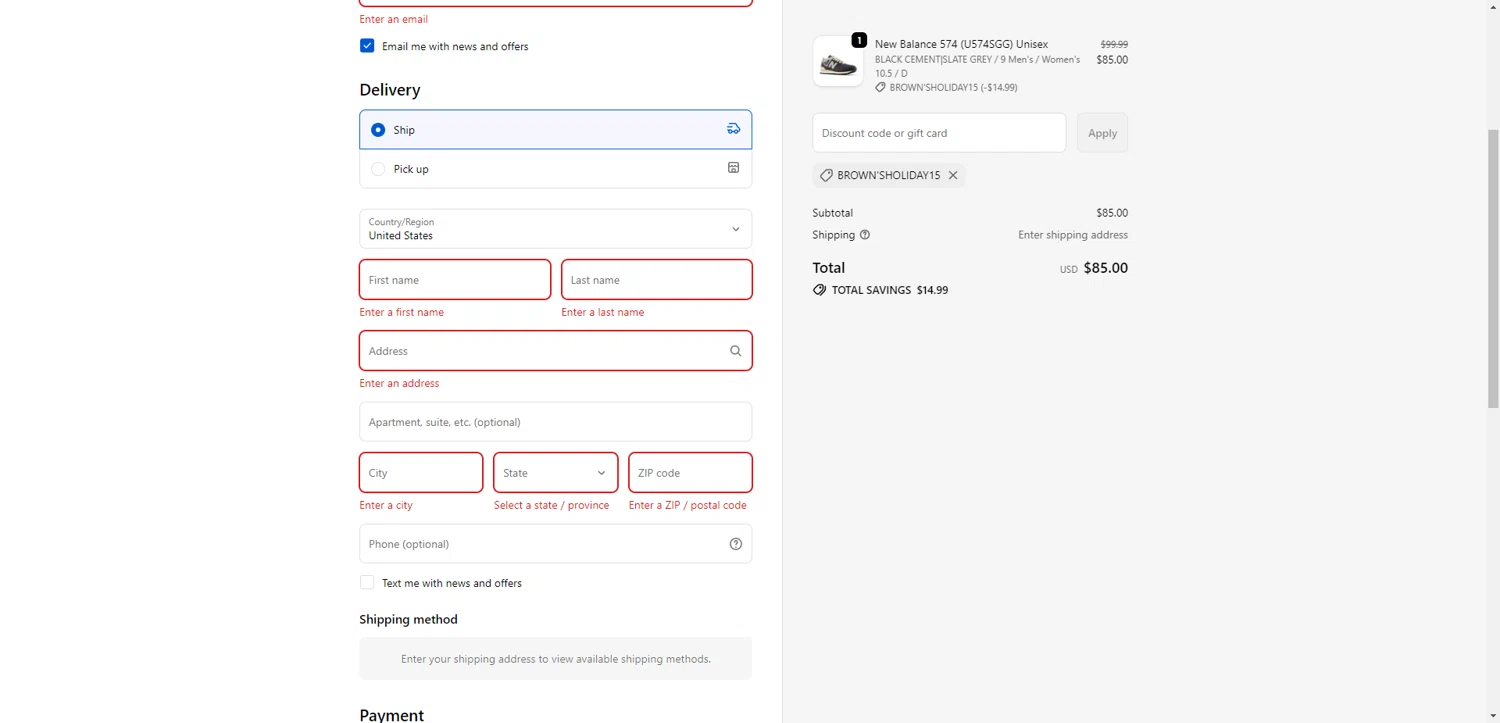Image resolution: width=1500 pixels, height=723 pixels.
Task: Click the phone help question mark icon
Action: coord(735,544)
